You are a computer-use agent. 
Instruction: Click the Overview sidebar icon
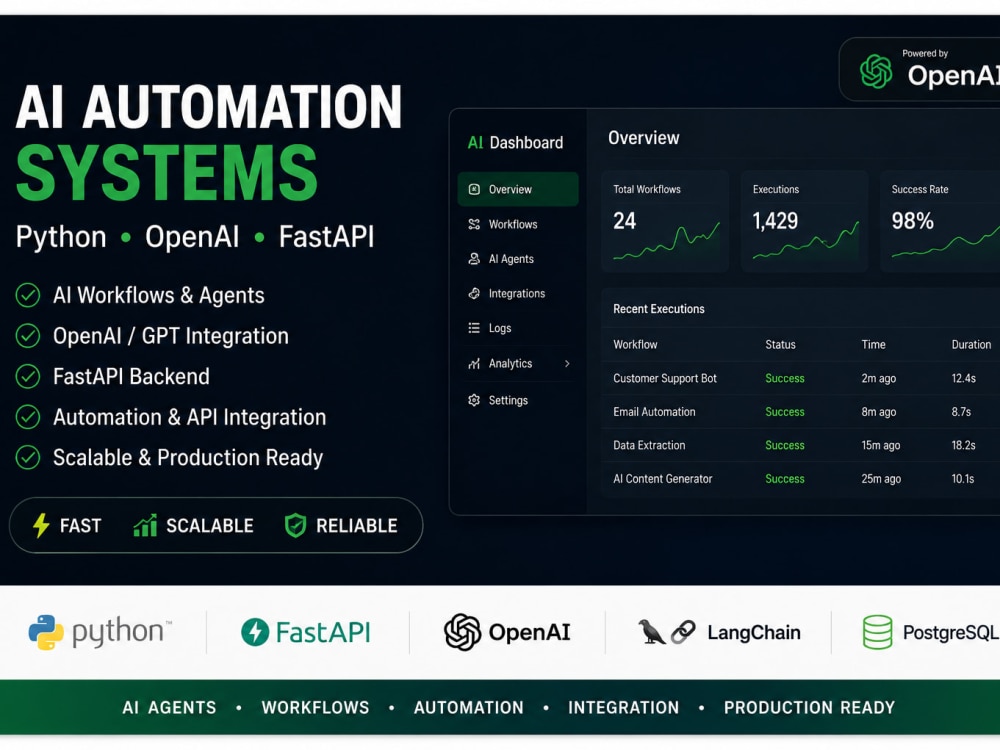tap(474, 189)
